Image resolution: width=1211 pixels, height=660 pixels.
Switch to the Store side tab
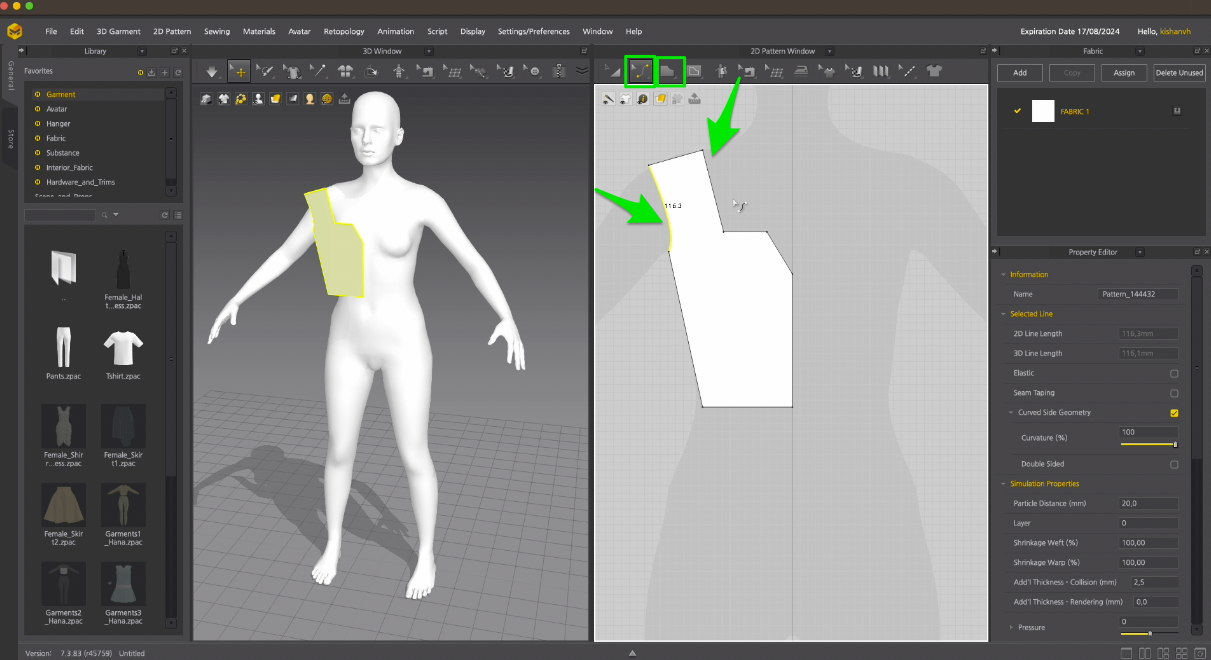point(11,139)
